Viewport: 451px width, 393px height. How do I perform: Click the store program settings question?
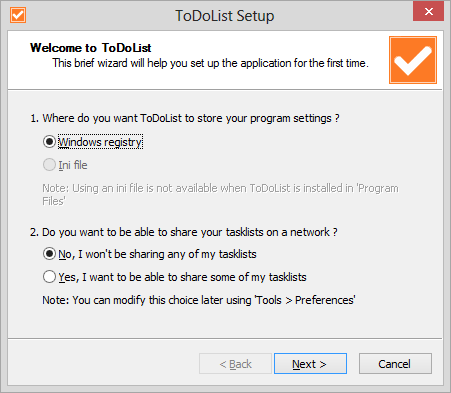[x=185, y=118]
